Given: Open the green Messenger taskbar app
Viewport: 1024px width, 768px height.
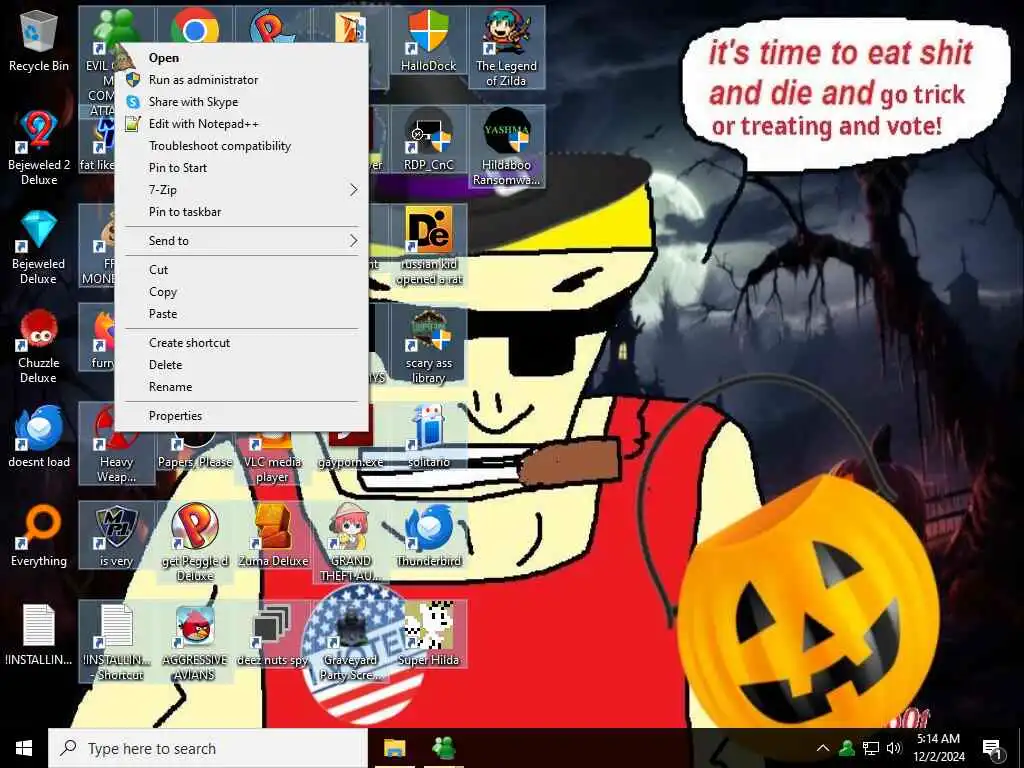Looking at the screenshot, I should click(x=444, y=748).
